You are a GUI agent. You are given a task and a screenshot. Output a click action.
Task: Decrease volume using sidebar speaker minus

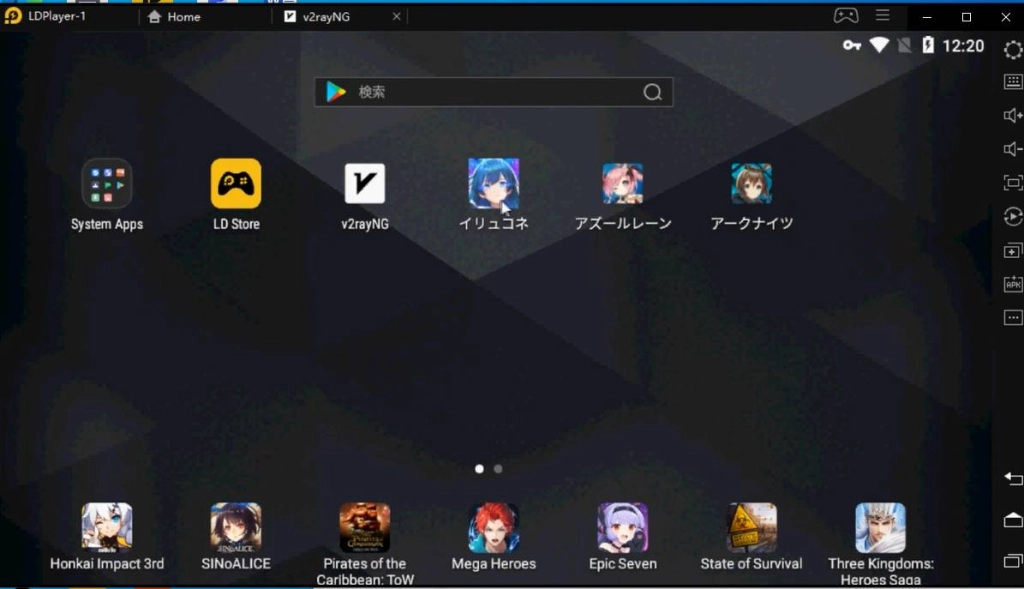point(1012,150)
